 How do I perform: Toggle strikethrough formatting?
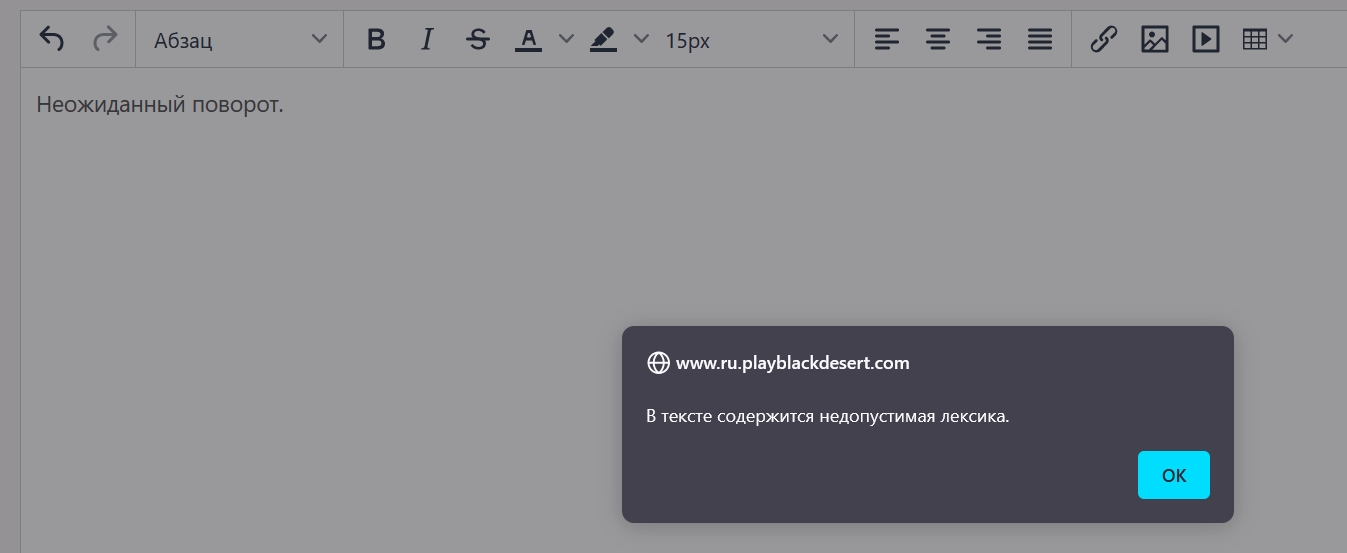479,40
